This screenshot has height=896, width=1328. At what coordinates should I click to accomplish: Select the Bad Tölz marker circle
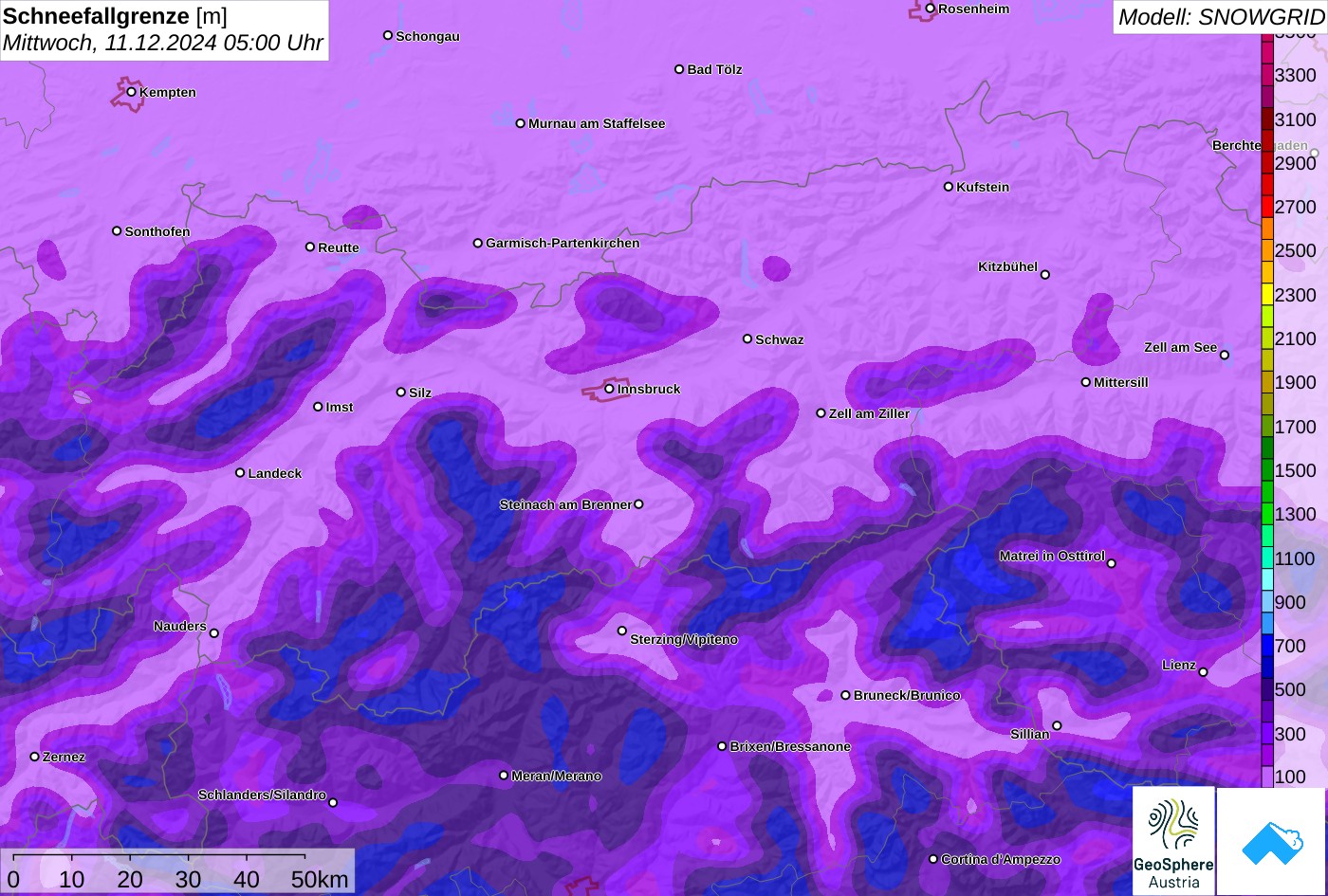[x=679, y=69]
